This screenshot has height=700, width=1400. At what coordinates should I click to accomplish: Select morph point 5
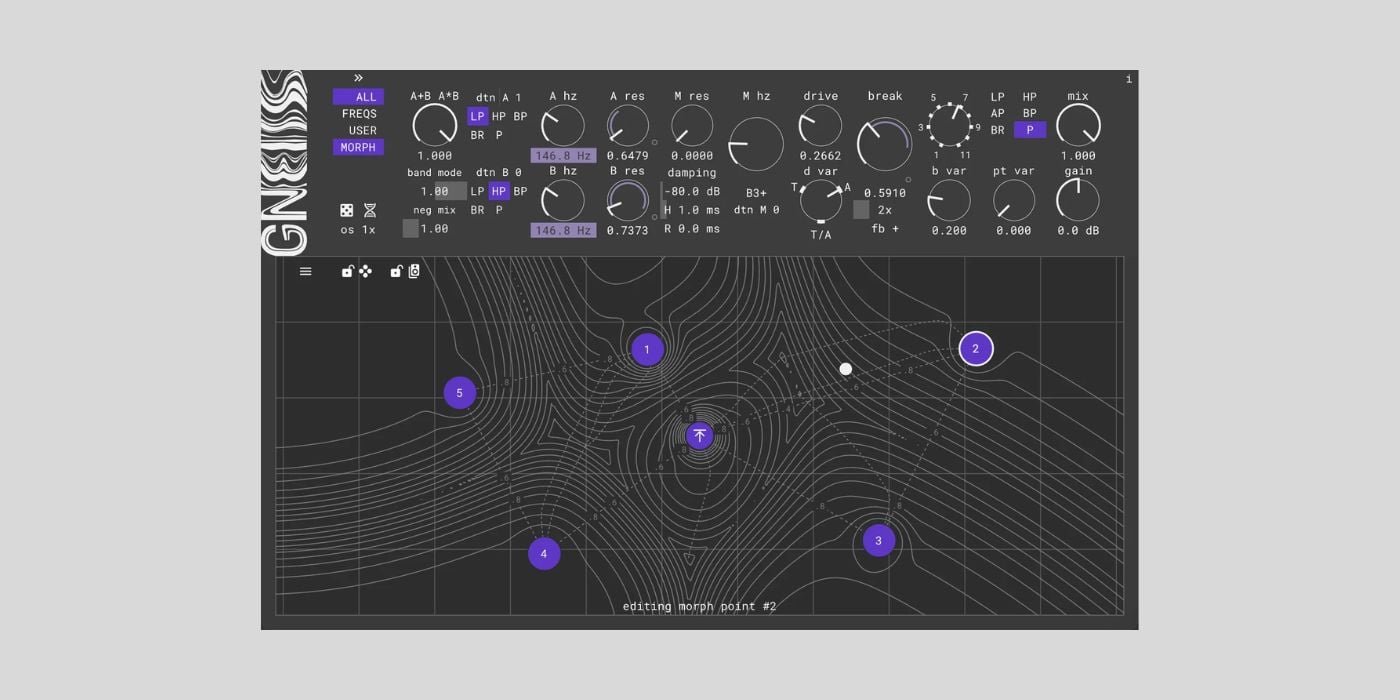coord(460,393)
